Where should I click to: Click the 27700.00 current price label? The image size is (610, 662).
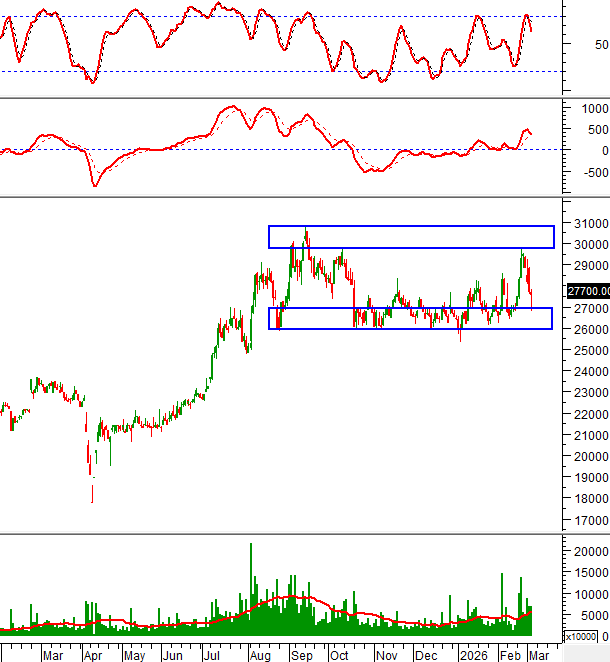tap(587, 291)
